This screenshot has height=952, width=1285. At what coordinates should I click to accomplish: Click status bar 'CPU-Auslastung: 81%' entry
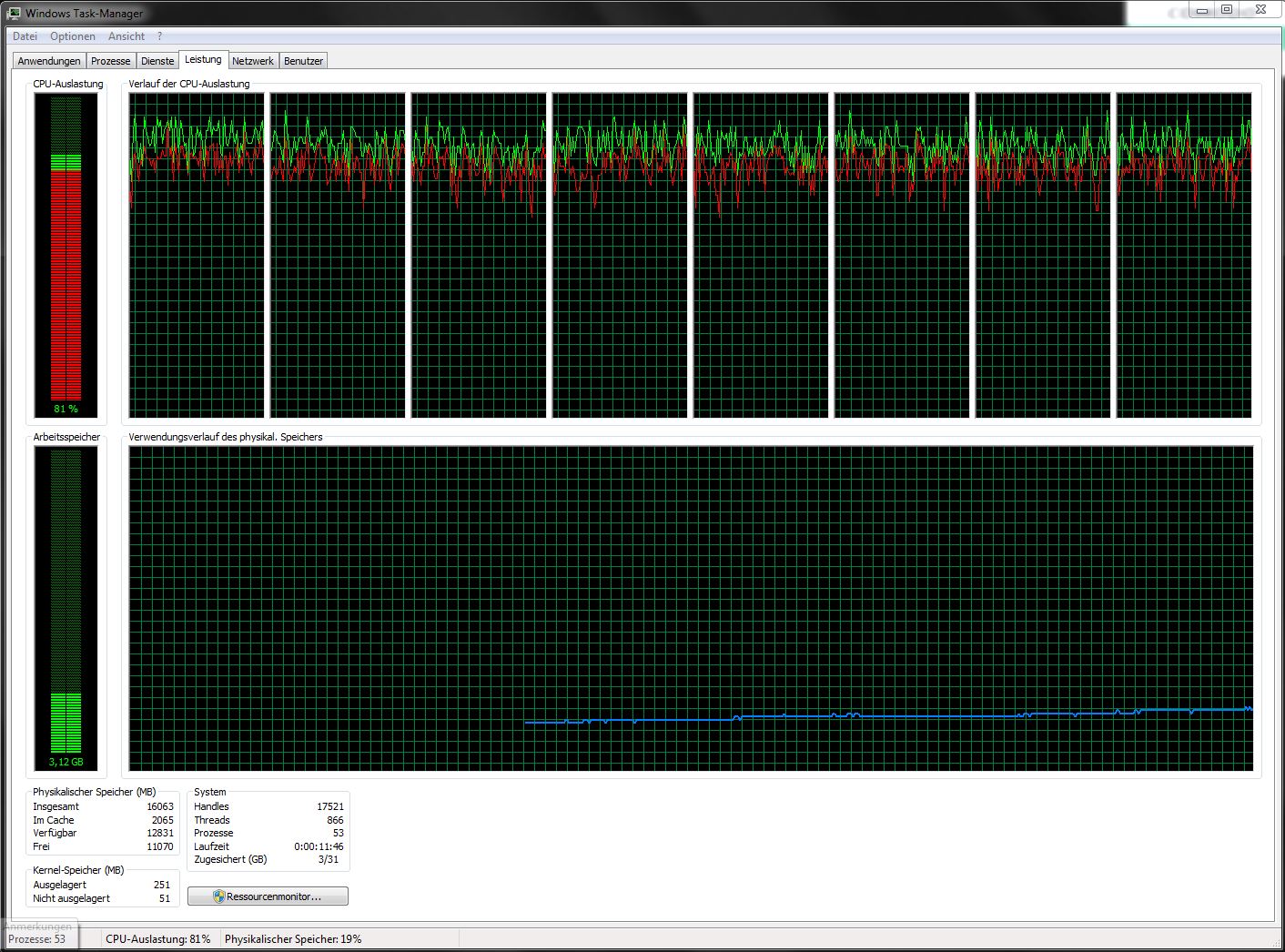tap(157, 939)
